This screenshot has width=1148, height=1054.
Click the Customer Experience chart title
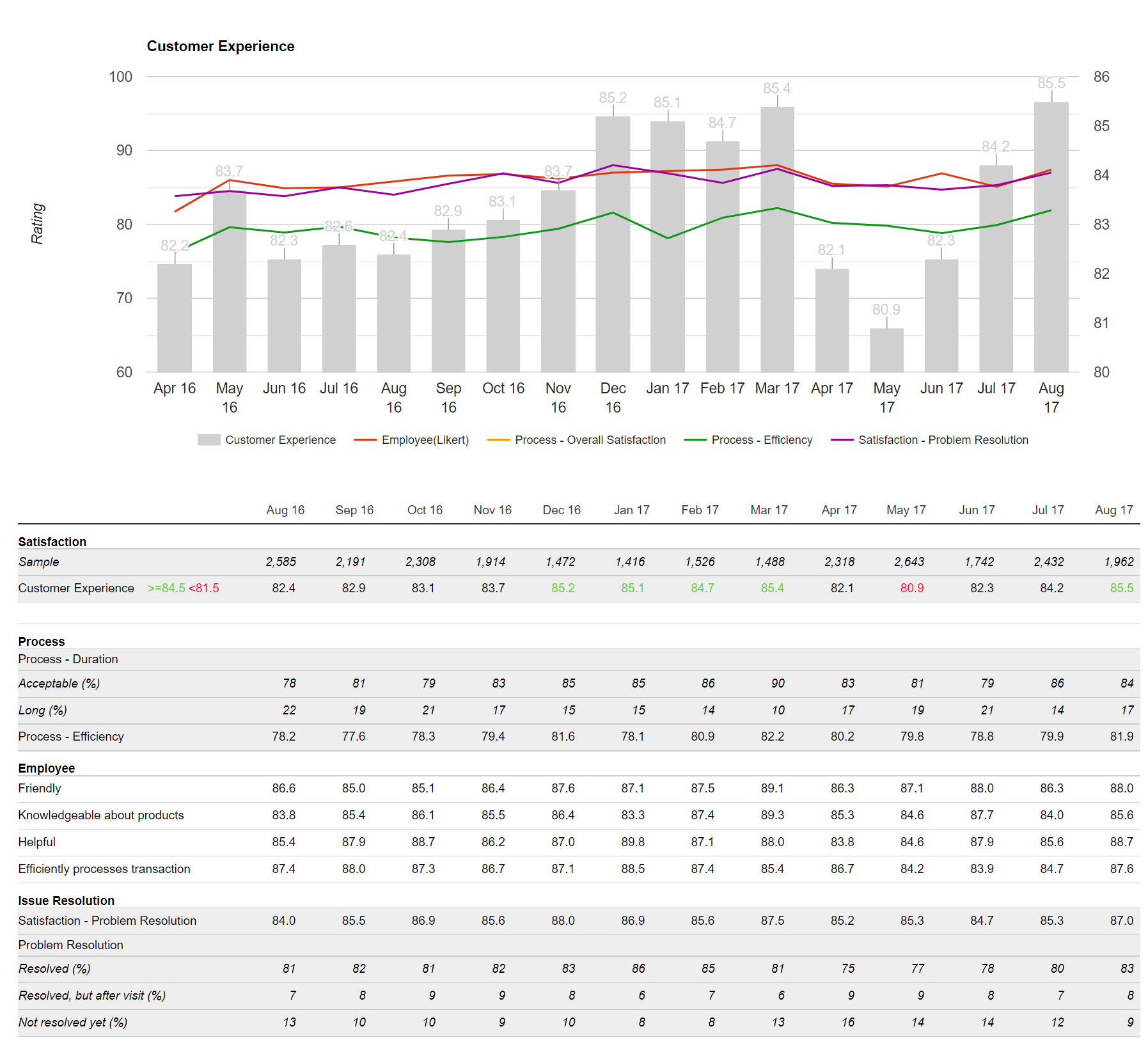point(221,46)
